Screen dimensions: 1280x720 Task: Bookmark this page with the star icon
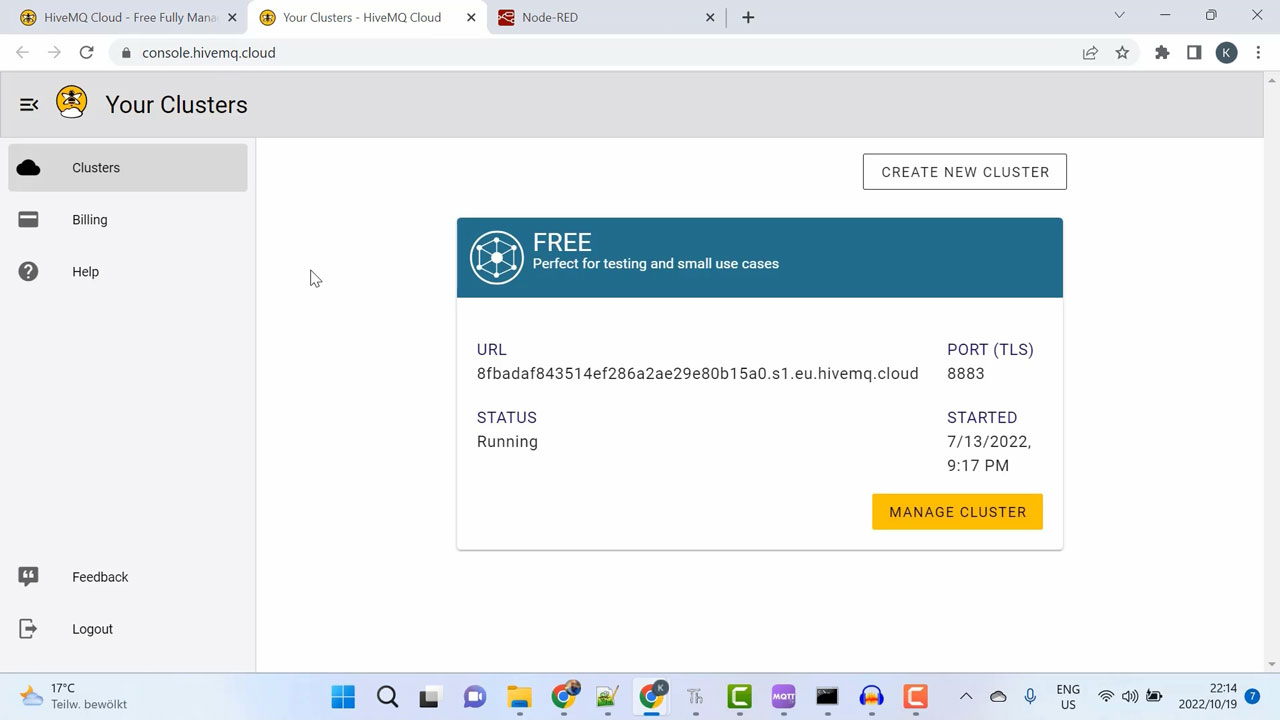[x=1122, y=53]
